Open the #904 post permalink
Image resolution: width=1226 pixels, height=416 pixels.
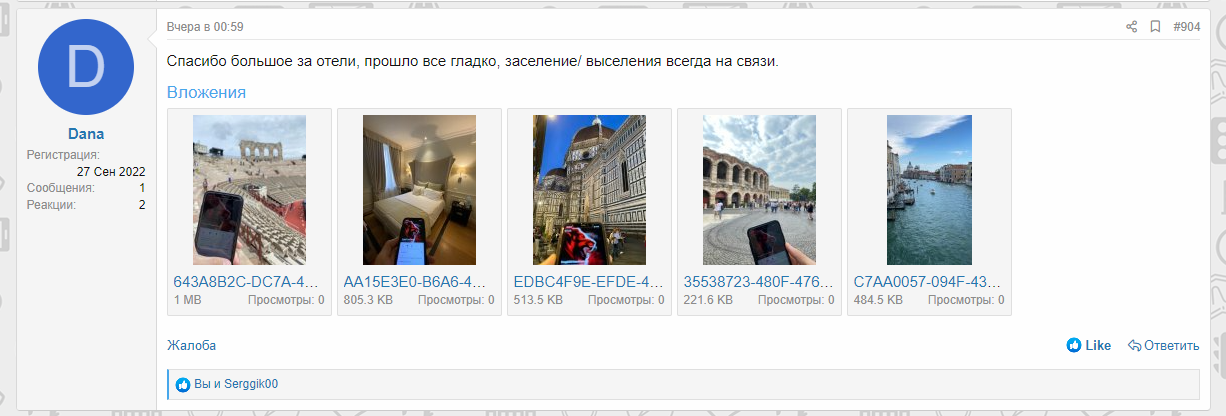(x=1186, y=27)
